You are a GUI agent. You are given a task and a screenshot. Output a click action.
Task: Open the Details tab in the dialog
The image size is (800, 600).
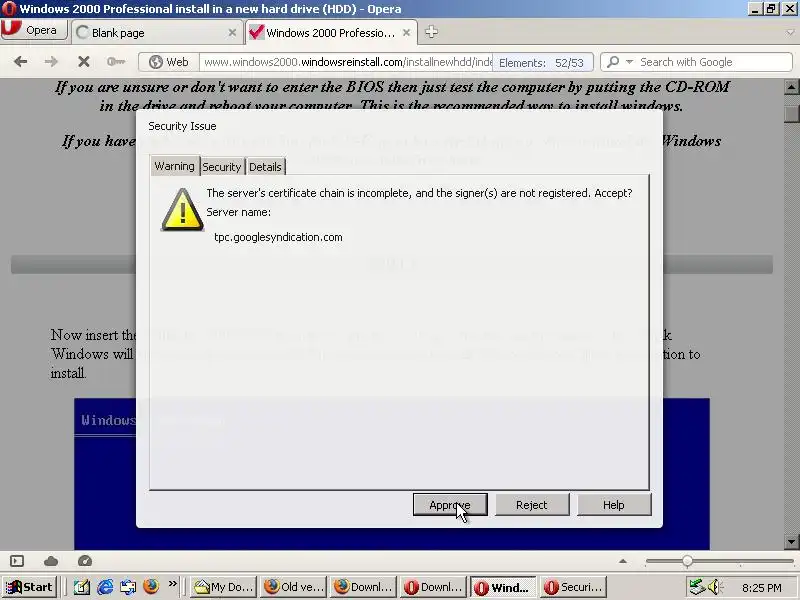click(x=265, y=167)
